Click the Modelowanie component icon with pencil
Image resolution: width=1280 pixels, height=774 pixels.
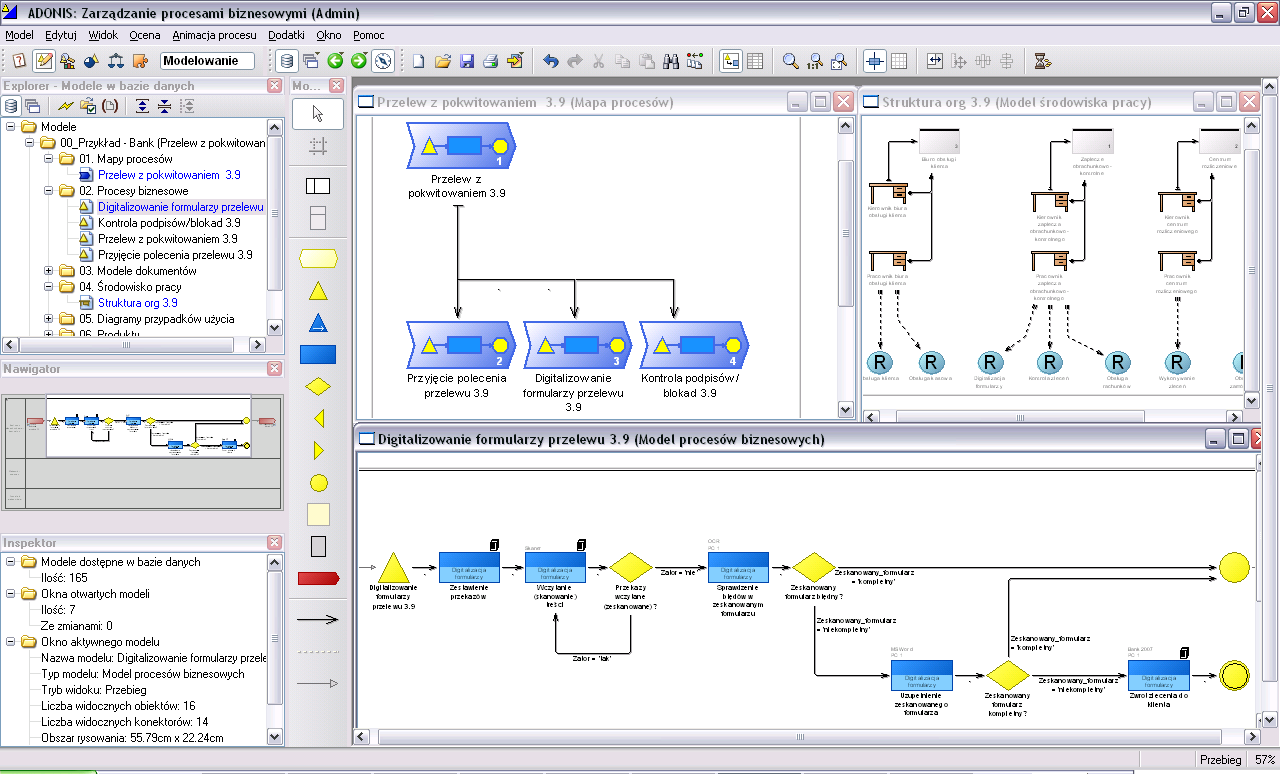point(43,61)
